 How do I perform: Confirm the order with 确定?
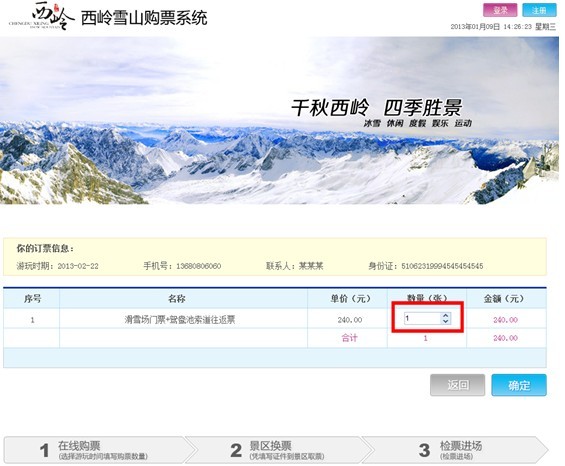[519, 385]
